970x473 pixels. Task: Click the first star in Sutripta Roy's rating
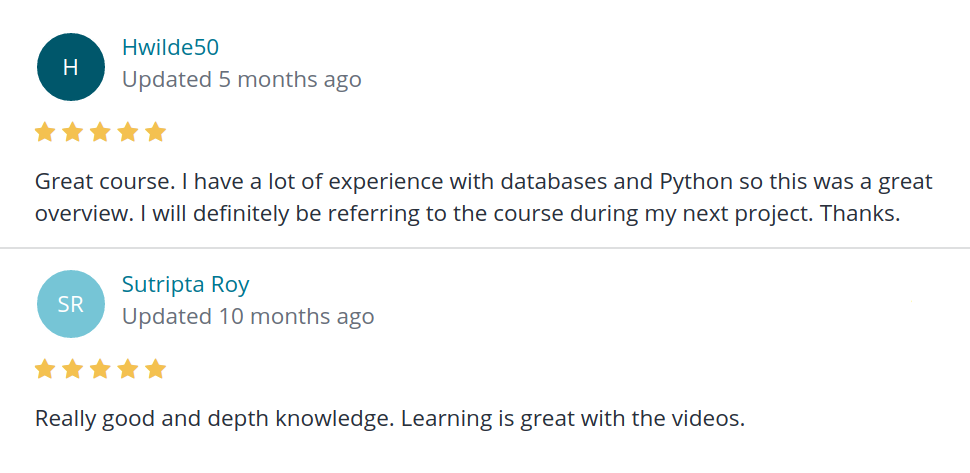click(x=45, y=369)
